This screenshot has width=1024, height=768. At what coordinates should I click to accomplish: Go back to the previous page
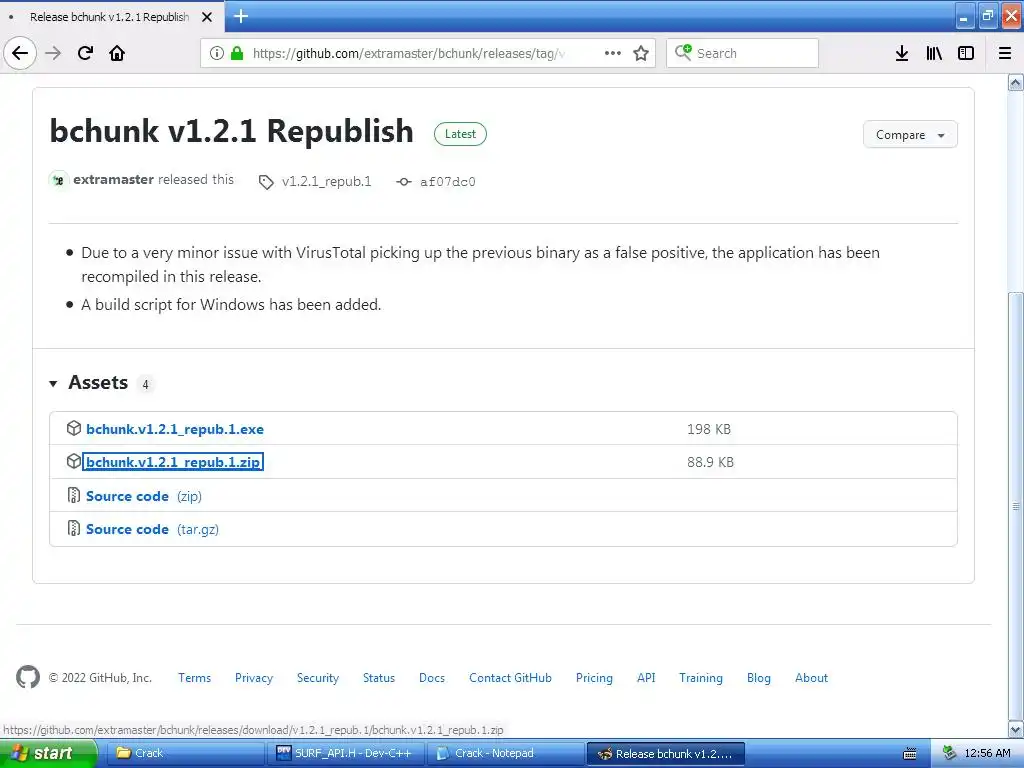20,53
